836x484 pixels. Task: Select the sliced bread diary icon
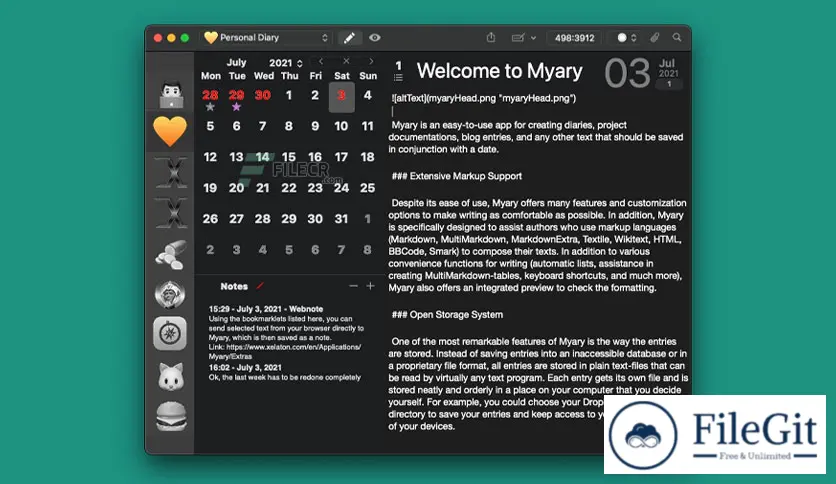pos(171,254)
